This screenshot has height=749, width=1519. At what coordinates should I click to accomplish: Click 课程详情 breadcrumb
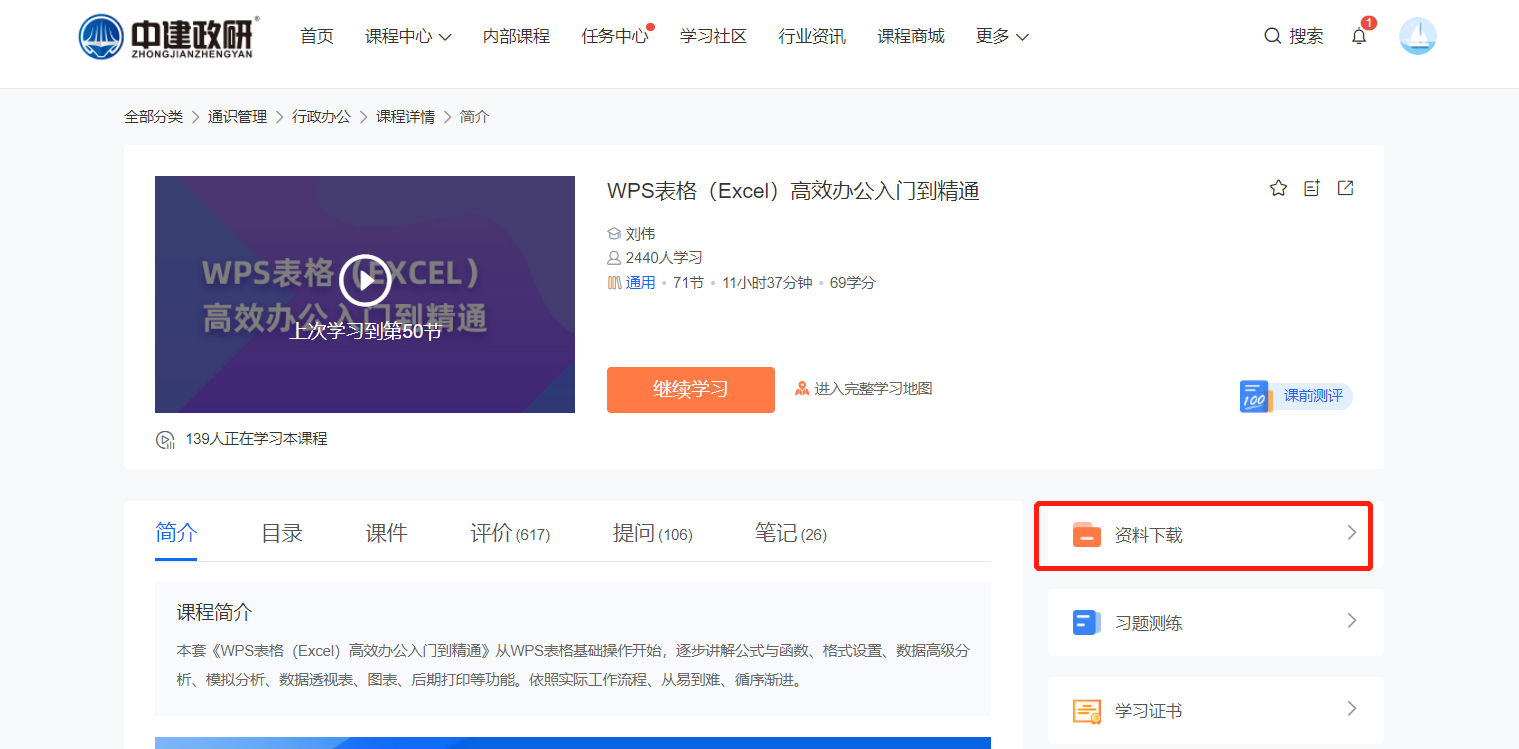(x=405, y=117)
